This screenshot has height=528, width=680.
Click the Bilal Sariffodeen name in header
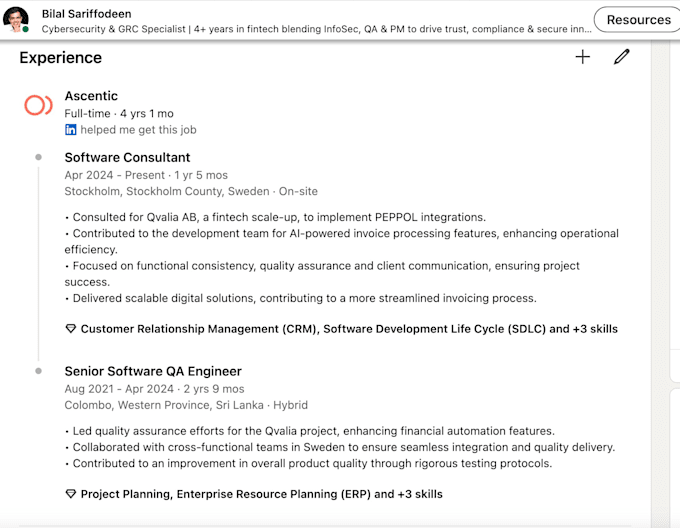point(86,14)
